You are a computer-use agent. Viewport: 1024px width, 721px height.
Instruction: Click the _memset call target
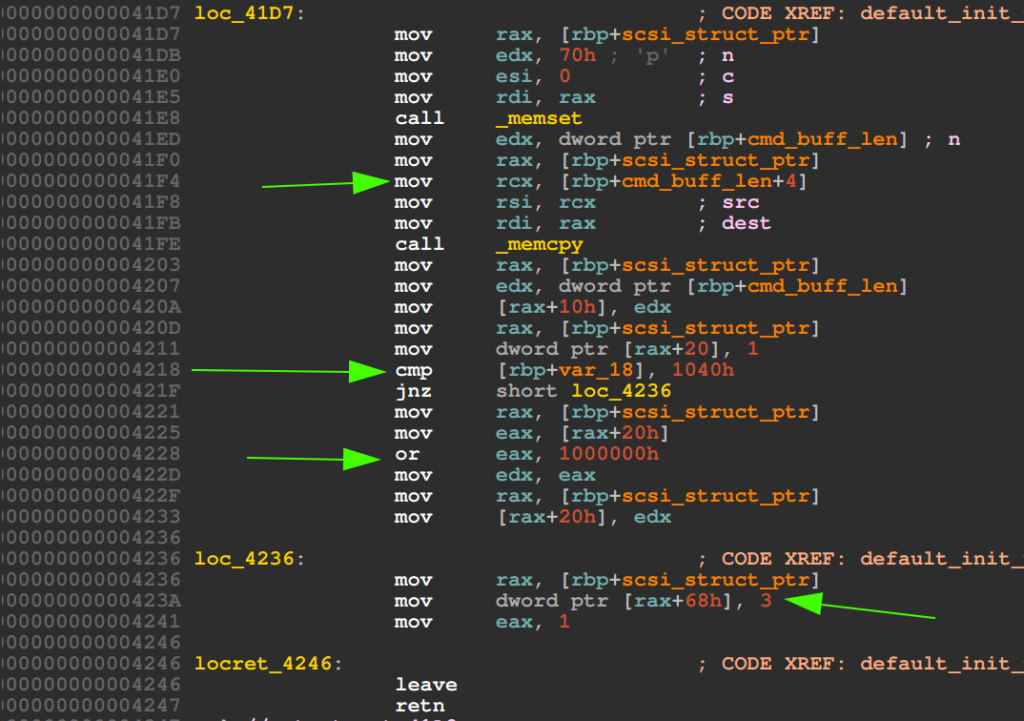[x=539, y=118]
